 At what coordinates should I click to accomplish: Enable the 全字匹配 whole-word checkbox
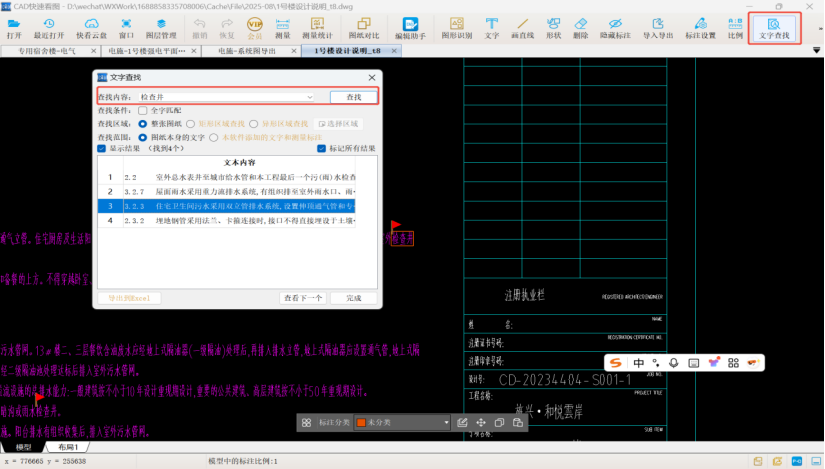point(143,110)
